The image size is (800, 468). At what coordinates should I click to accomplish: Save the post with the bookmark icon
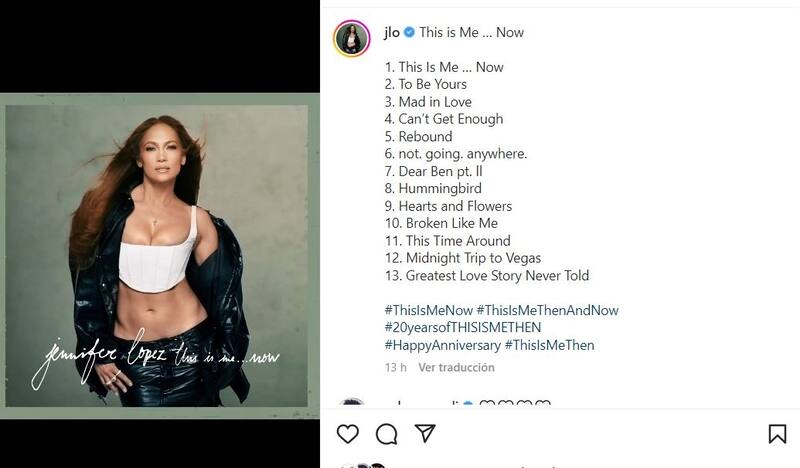pyautogui.click(x=777, y=434)
